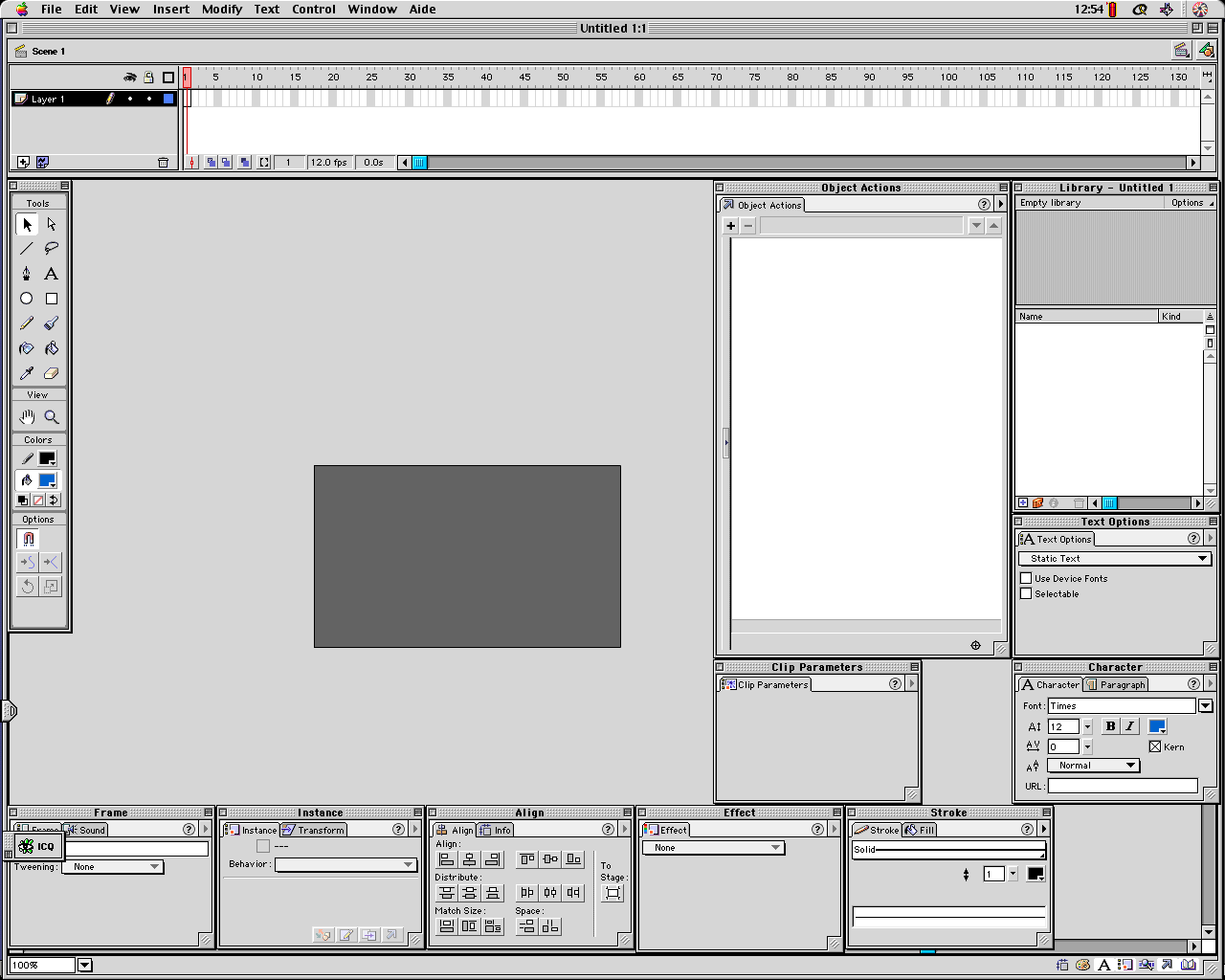
Task: Open the Effect None dropdown
Action: [714, 848]
